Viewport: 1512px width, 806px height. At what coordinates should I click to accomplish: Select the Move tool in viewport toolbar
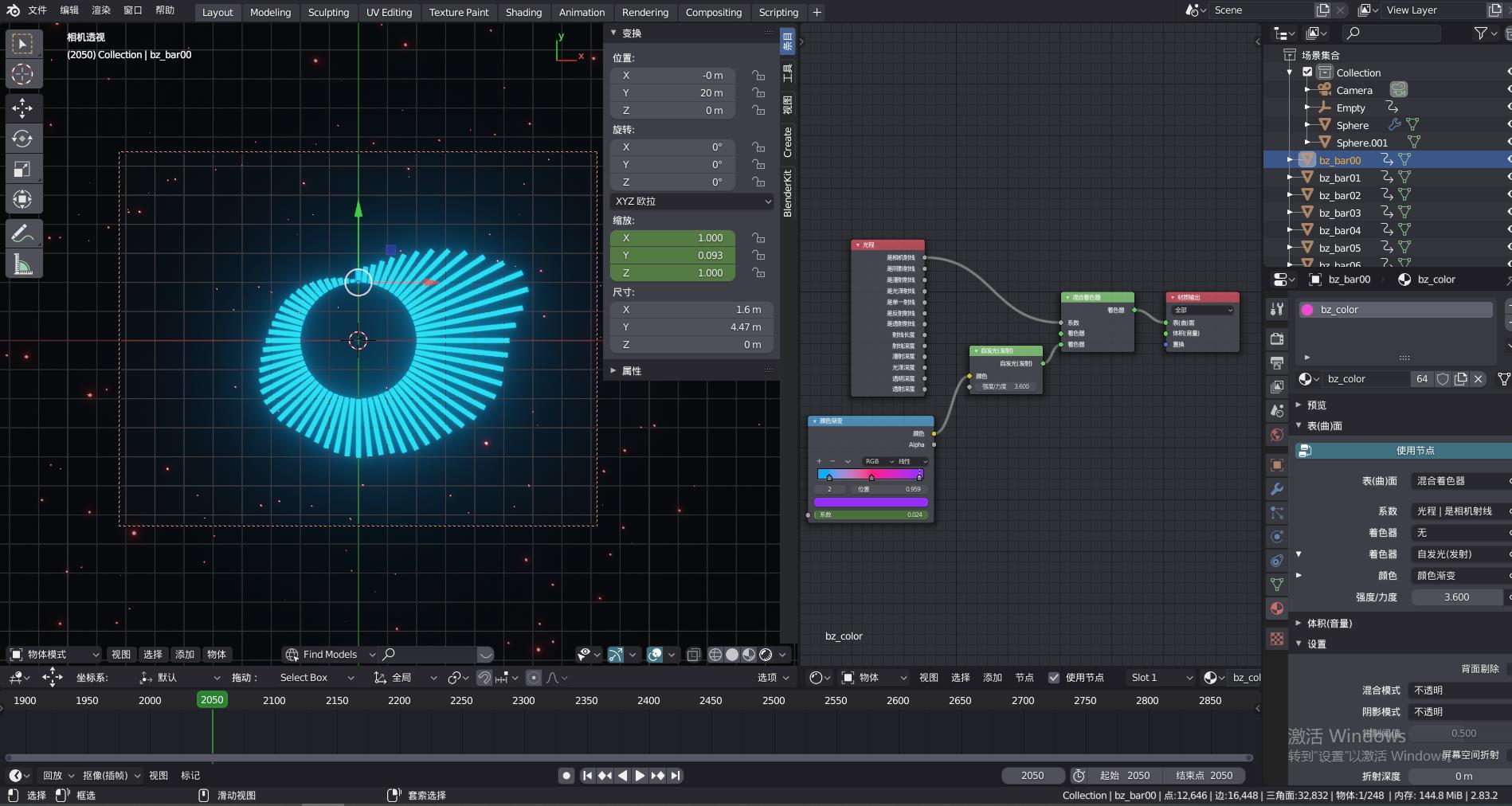pos(24,108)
